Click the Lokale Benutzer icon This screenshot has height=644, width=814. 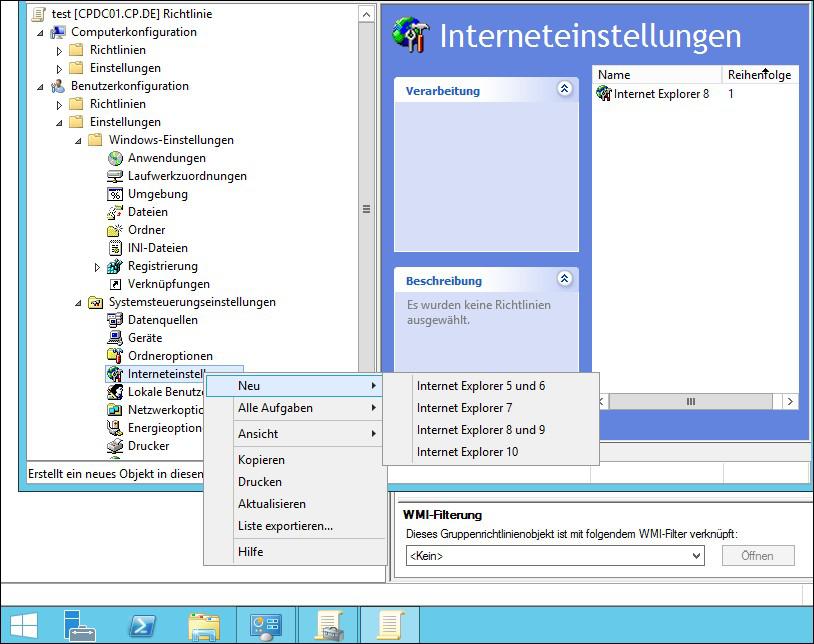point(115,392)
